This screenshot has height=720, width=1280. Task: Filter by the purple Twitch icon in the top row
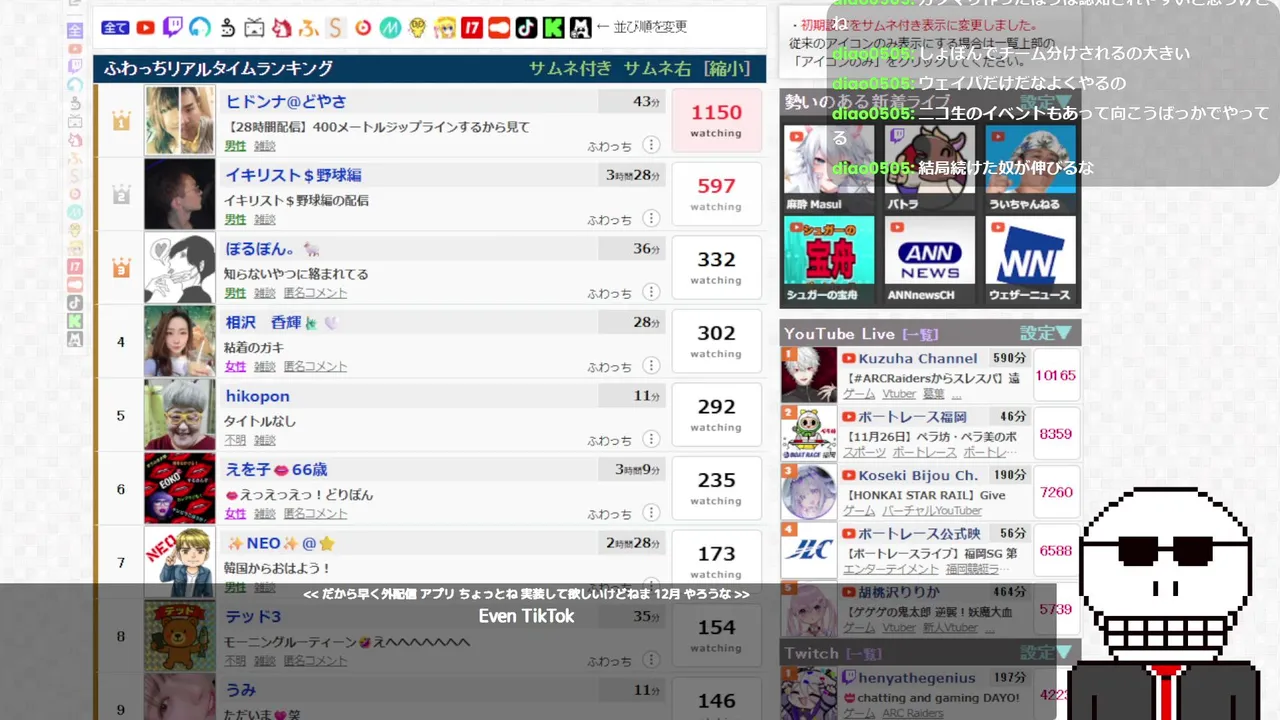pos(173,28)
